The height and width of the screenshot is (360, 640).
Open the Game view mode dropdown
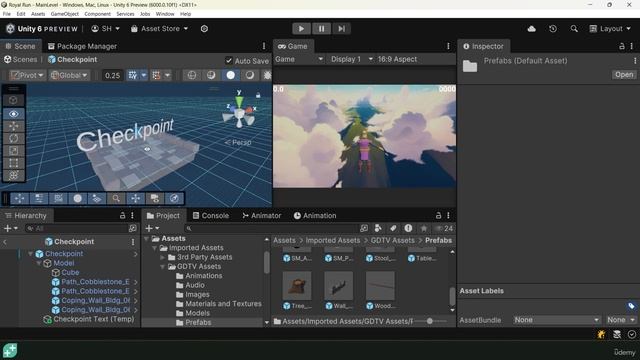(x=299, y=59)
